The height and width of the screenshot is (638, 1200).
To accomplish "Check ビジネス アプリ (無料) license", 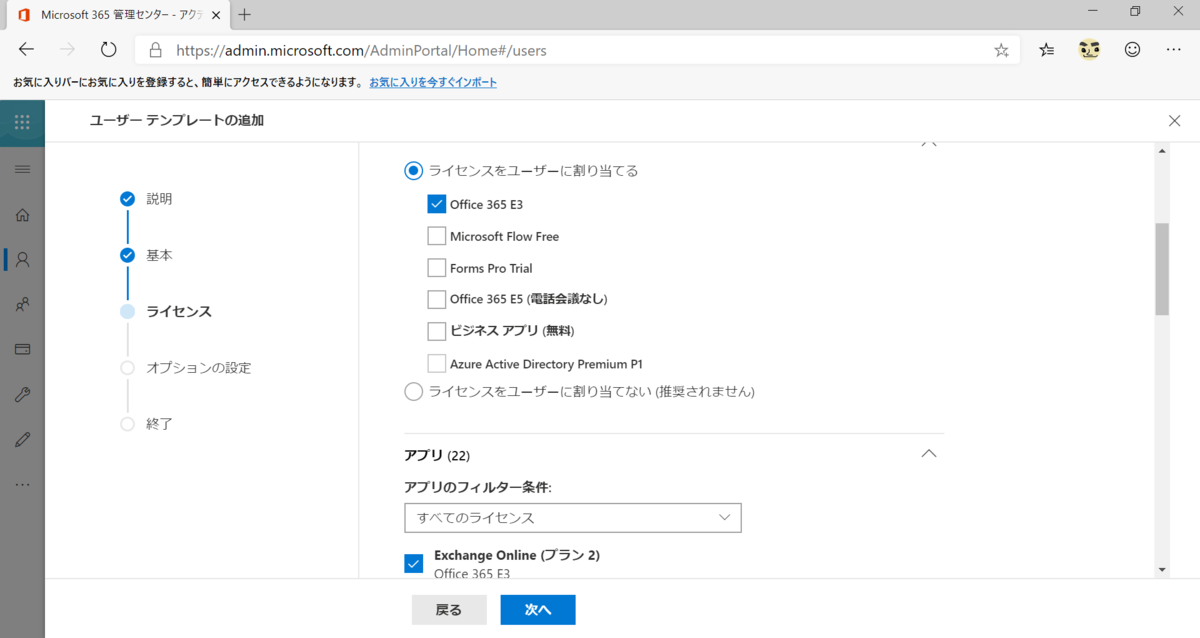I will pos(436,331).
